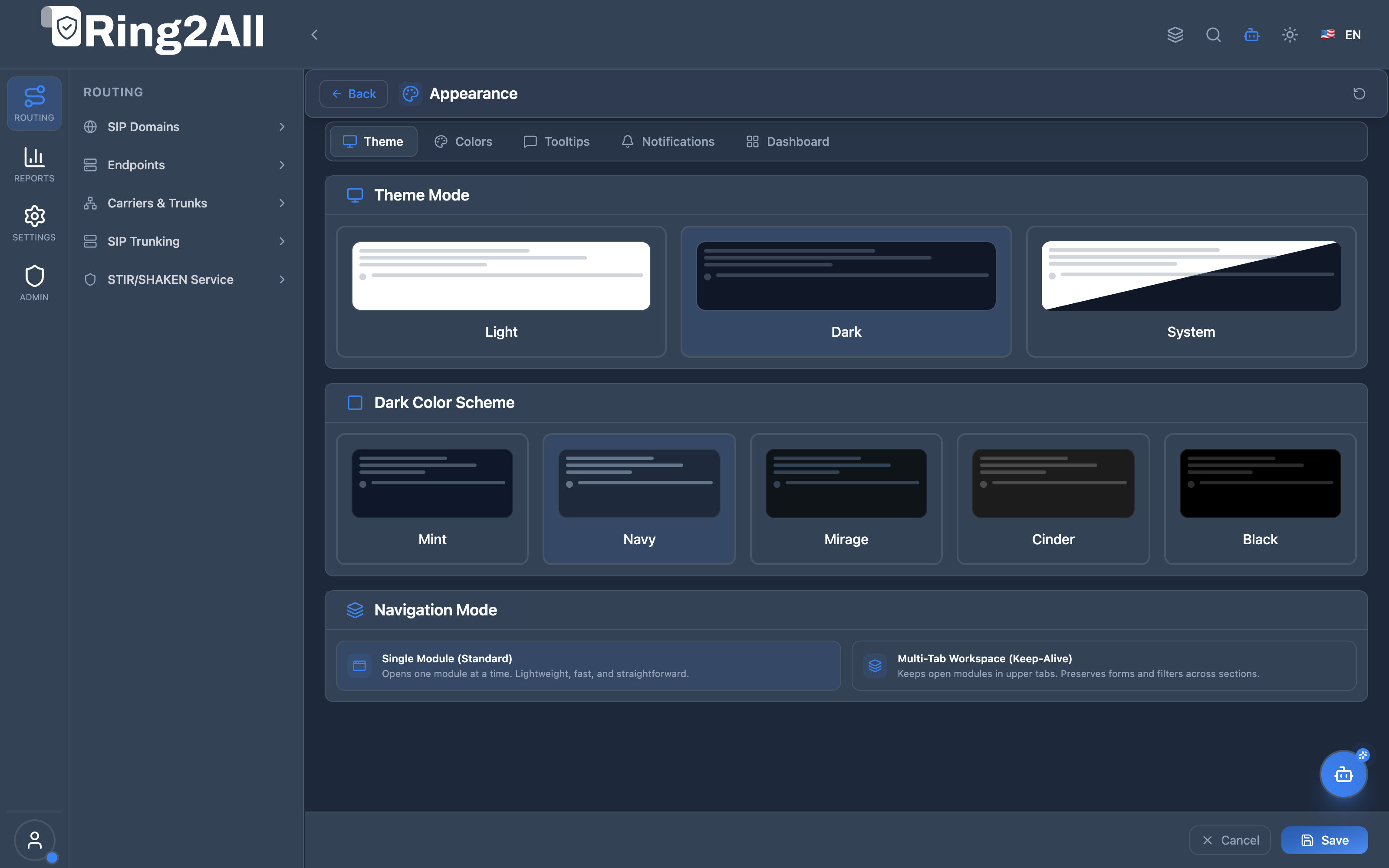Image resolution: width=1389 pixels, height=868 pixels.
Task: Click the Cancel button
Action: pos(1230,841)
